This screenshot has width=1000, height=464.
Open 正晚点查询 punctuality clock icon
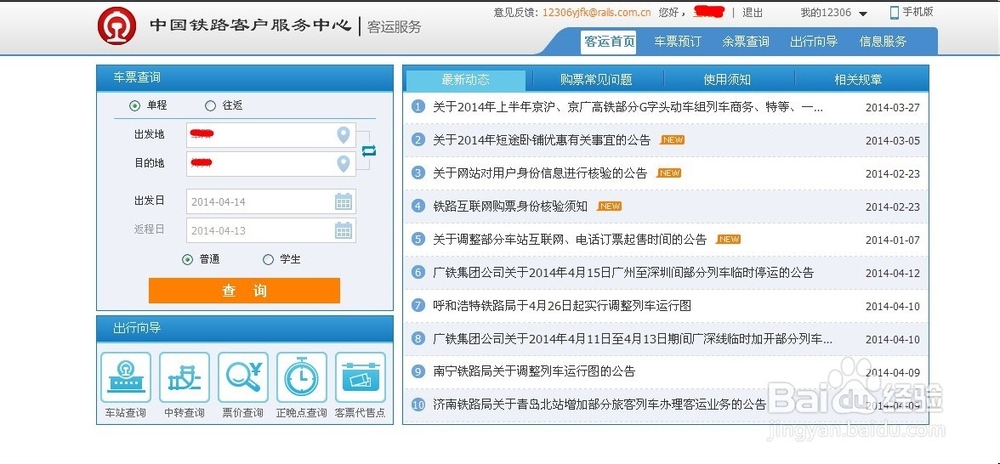(x=302, y=378)
